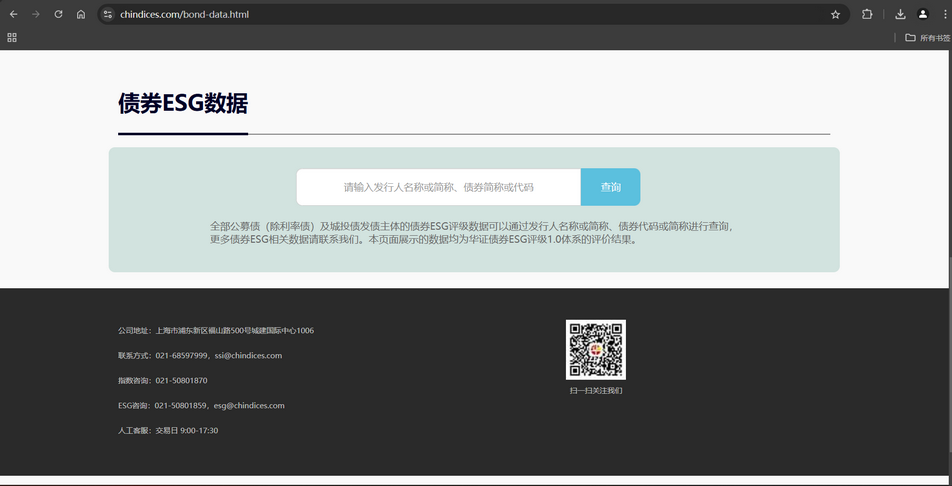The height and width of the screenshot is (486, 952).
Task: Click the ESG咨询 esg@chindices.com line
Action: (201, 405)
